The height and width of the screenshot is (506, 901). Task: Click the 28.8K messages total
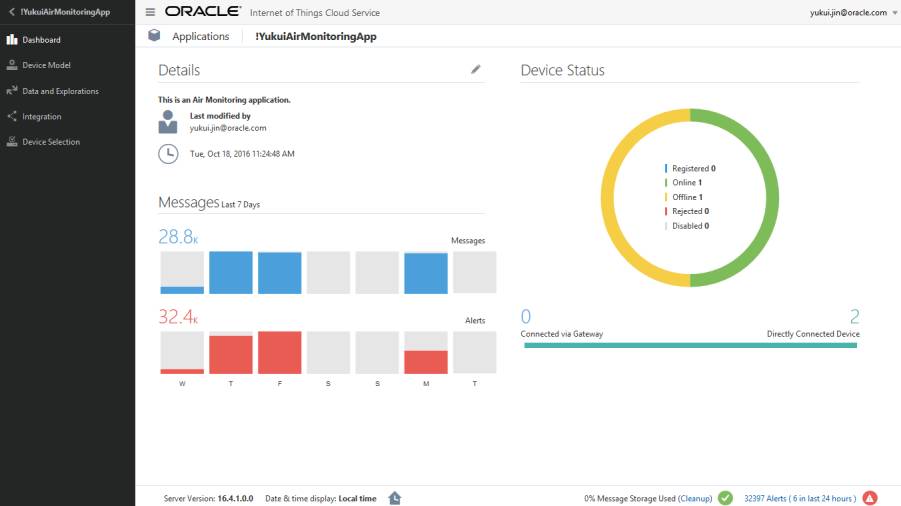178,237
